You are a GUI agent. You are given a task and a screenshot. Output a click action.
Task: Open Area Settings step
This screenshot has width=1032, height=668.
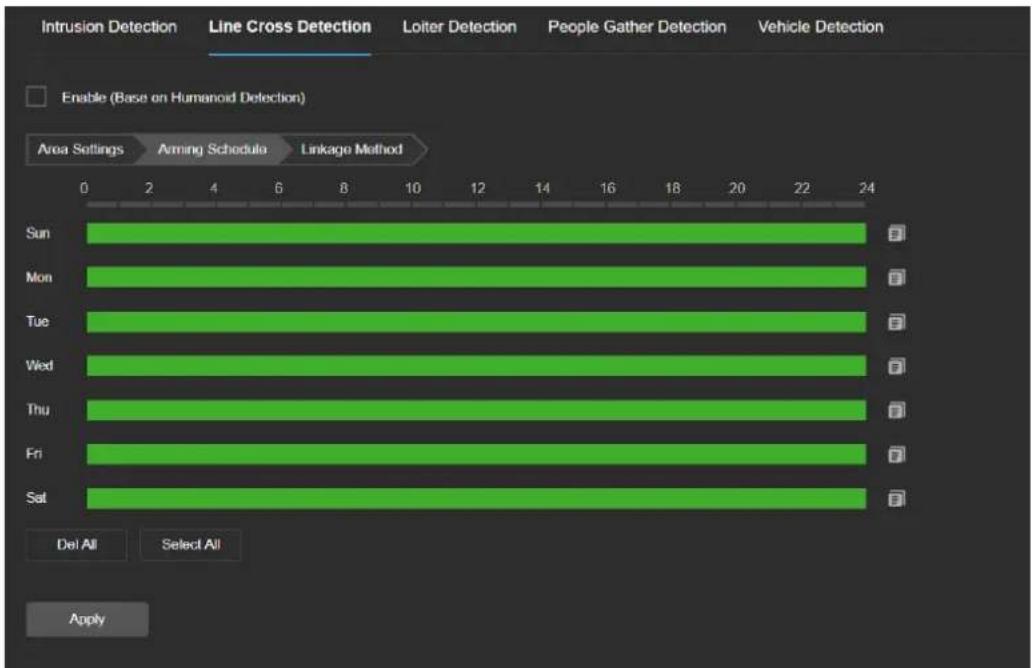(x=80, y=149)
